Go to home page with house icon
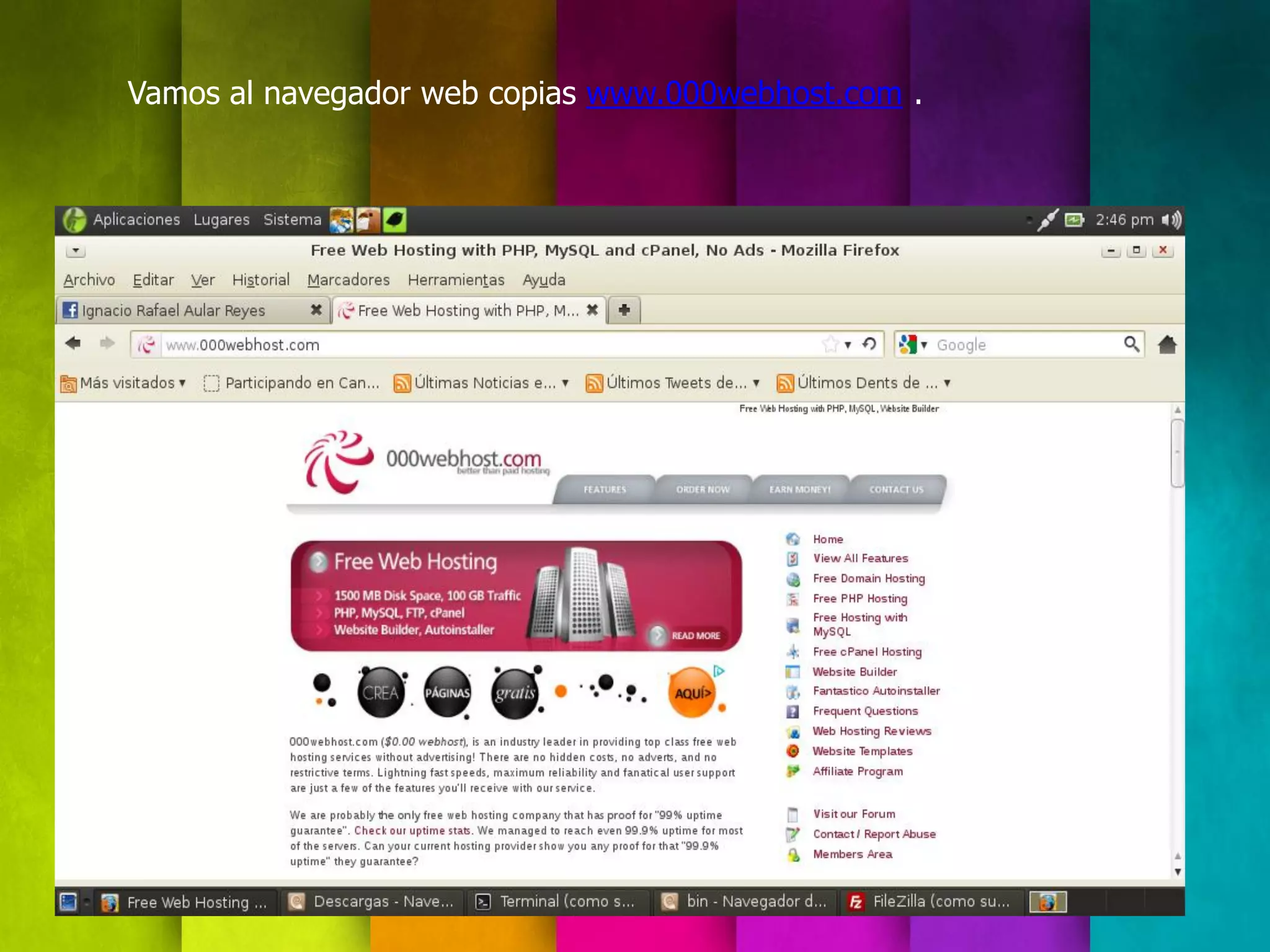This screenshot has width=1270, height=952. [1167, 345]
